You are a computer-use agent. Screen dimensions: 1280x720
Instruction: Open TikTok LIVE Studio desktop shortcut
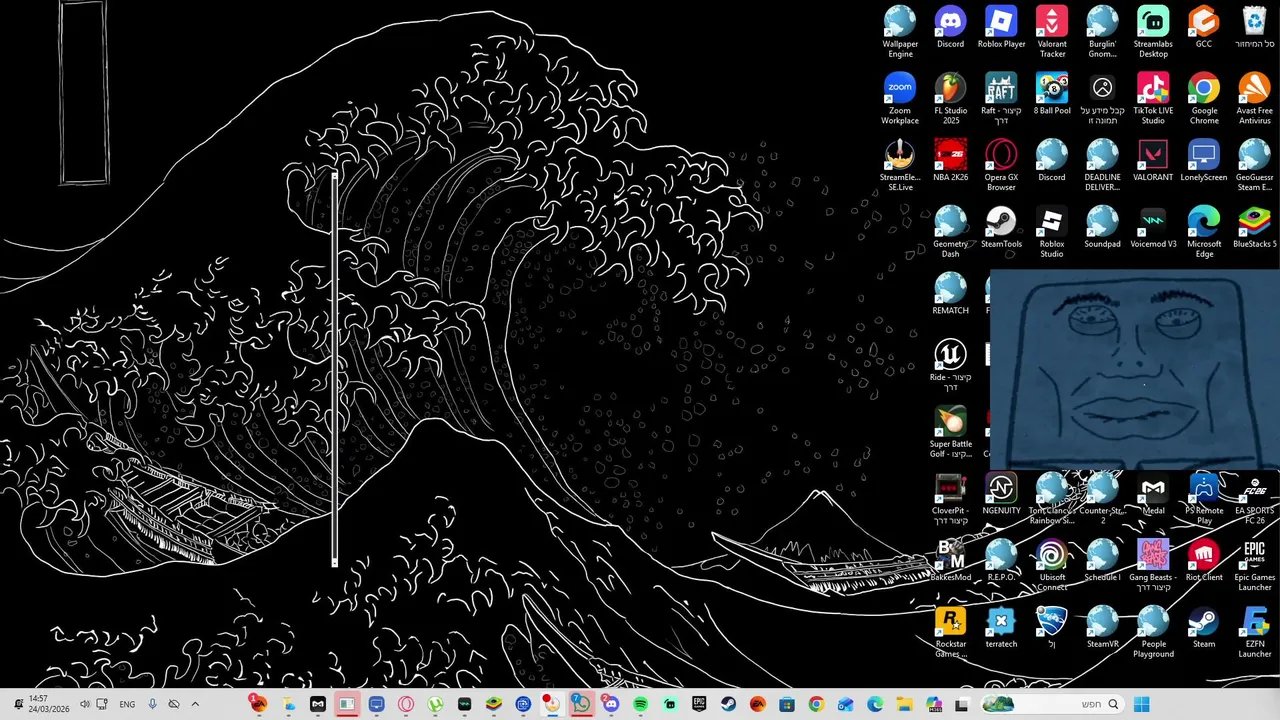click(1153, 98)
